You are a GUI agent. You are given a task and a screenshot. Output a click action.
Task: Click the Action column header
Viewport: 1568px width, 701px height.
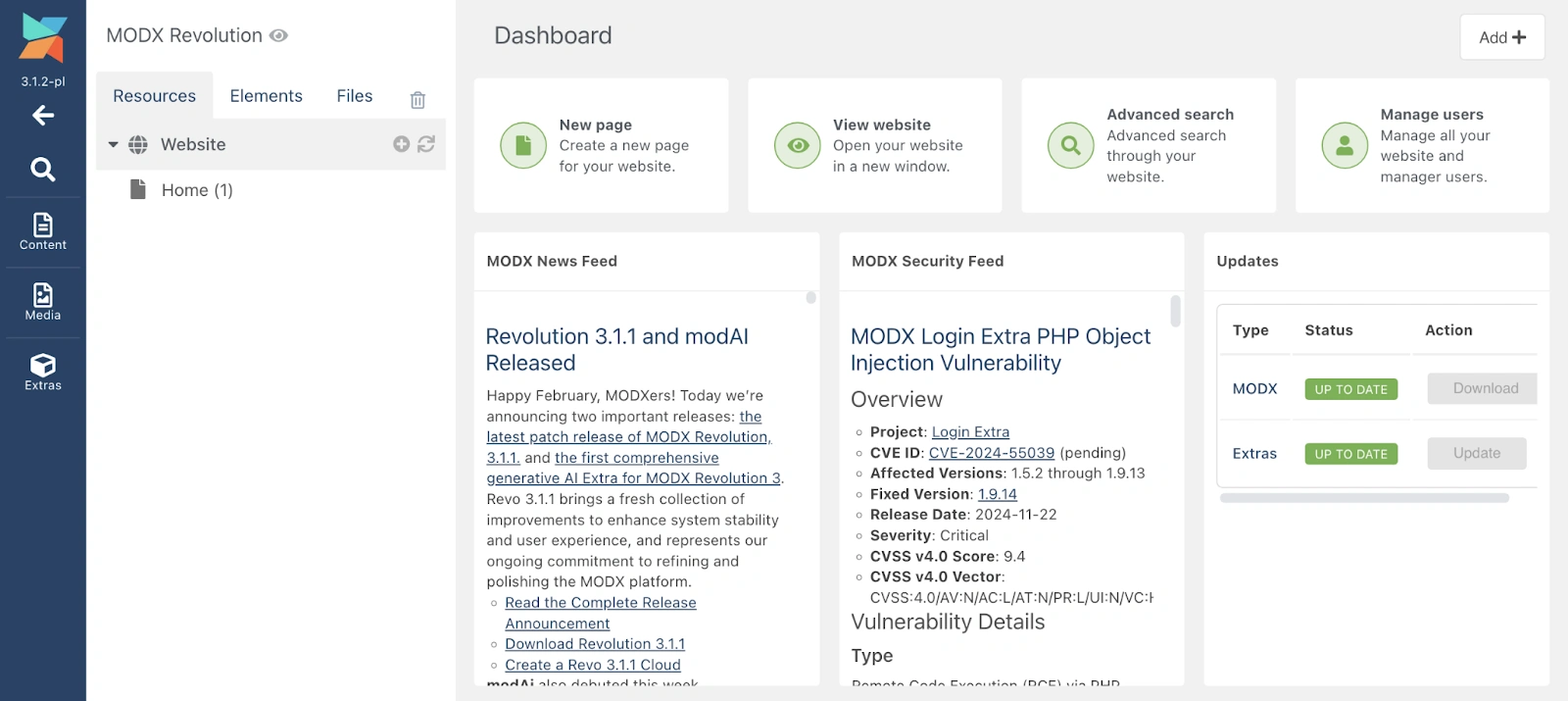[x=1448, y=330]
